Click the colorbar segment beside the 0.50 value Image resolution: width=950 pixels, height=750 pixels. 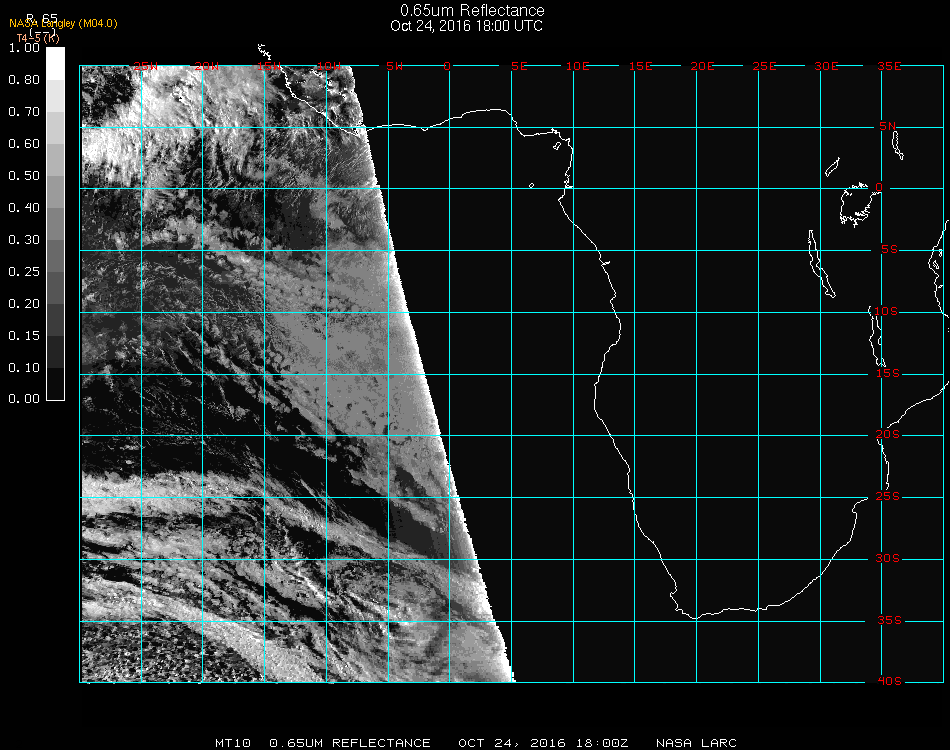[55, 191]
